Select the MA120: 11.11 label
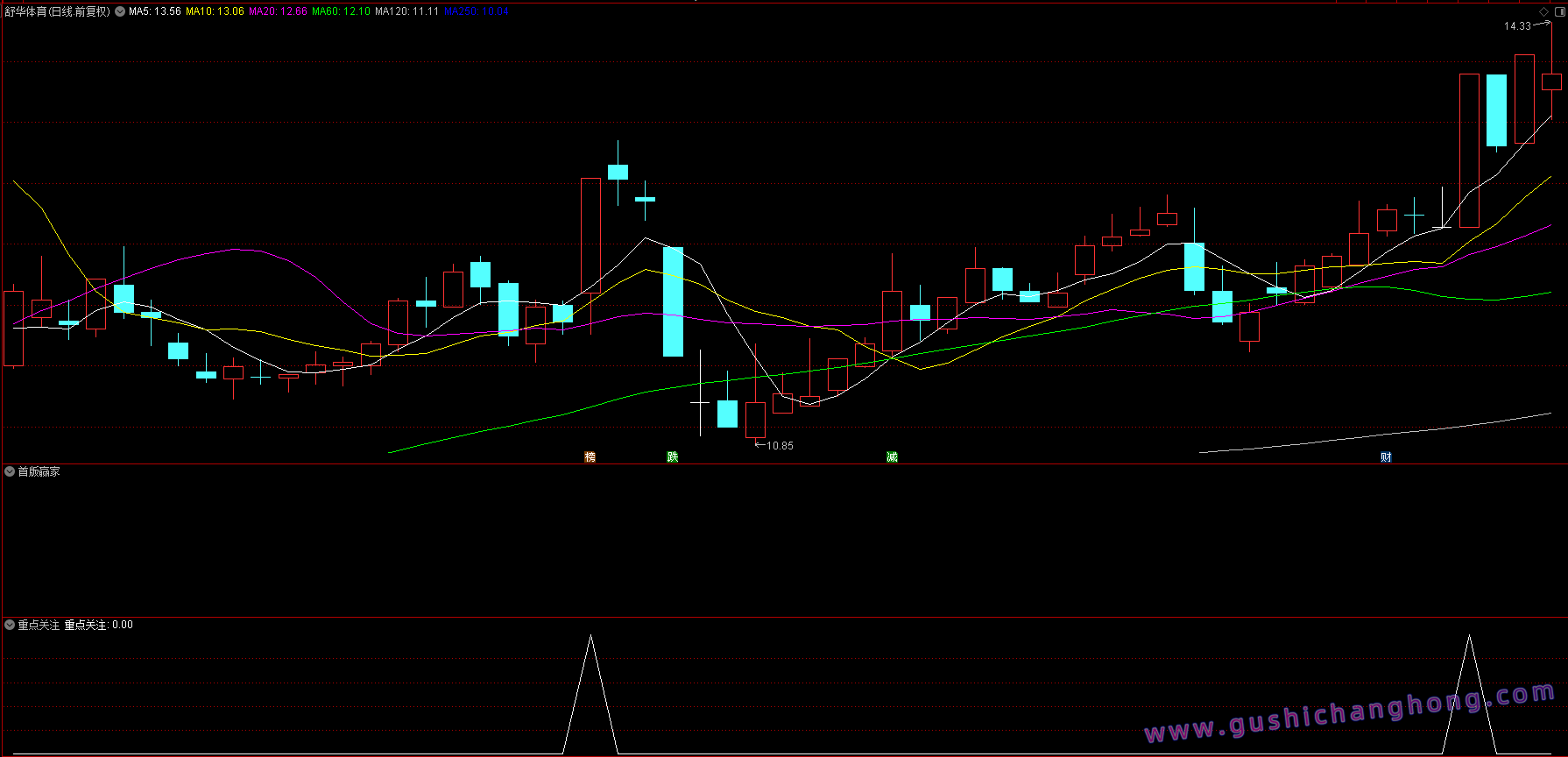The image size is (1568, 757). 406,11
